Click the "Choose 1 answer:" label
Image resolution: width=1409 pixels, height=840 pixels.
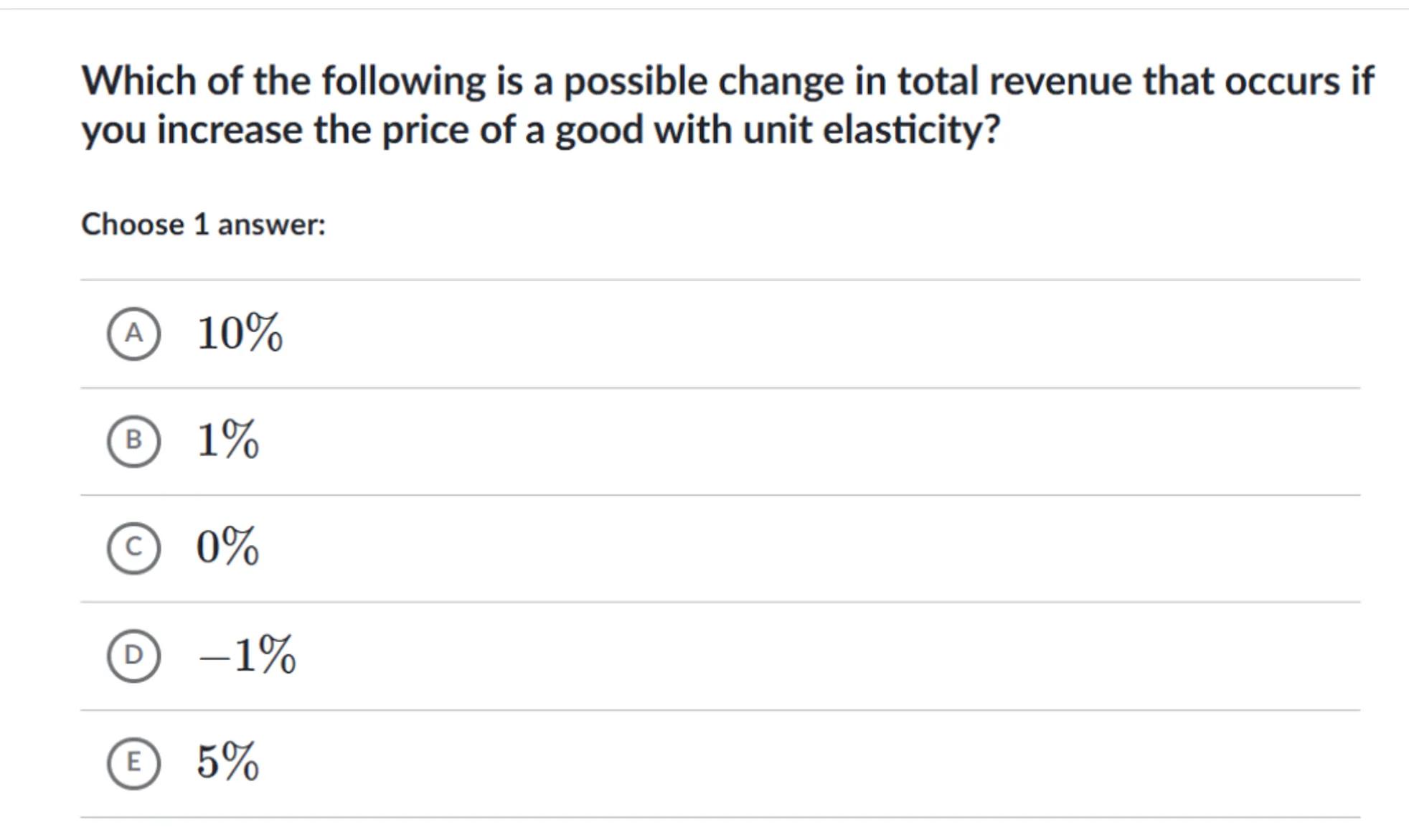pos(203,225)
